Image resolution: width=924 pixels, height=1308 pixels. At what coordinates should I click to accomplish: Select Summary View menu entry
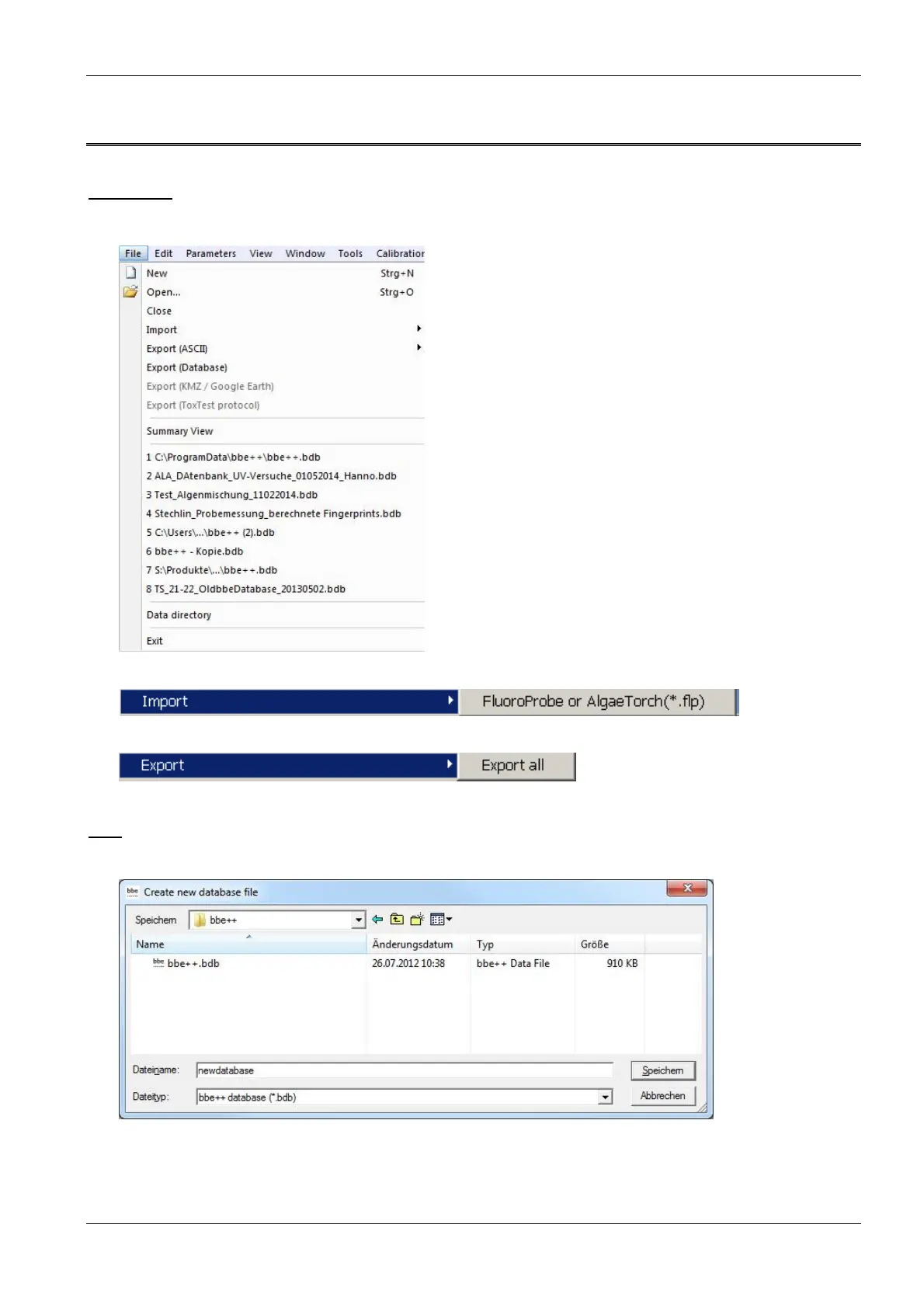pyautogui.click(x=179, y=431)
